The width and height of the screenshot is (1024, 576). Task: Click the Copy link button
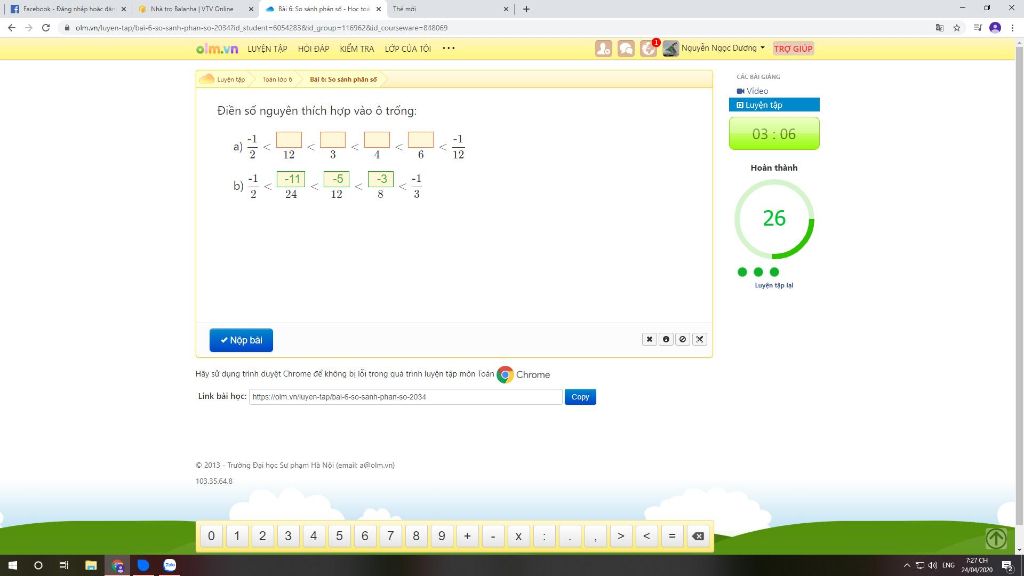580,397
